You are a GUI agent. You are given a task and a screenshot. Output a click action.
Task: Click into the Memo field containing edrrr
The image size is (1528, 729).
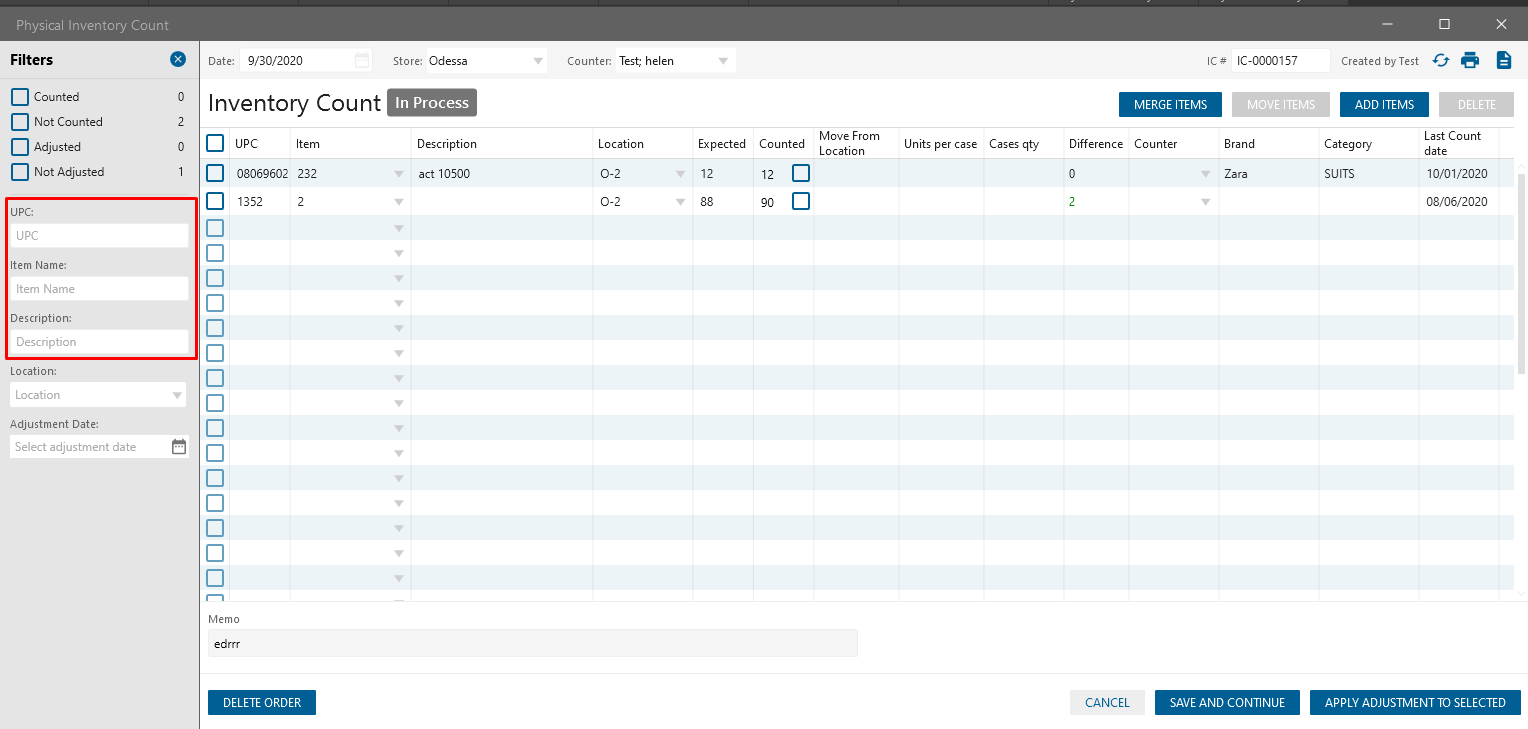[x=533, y=643]
